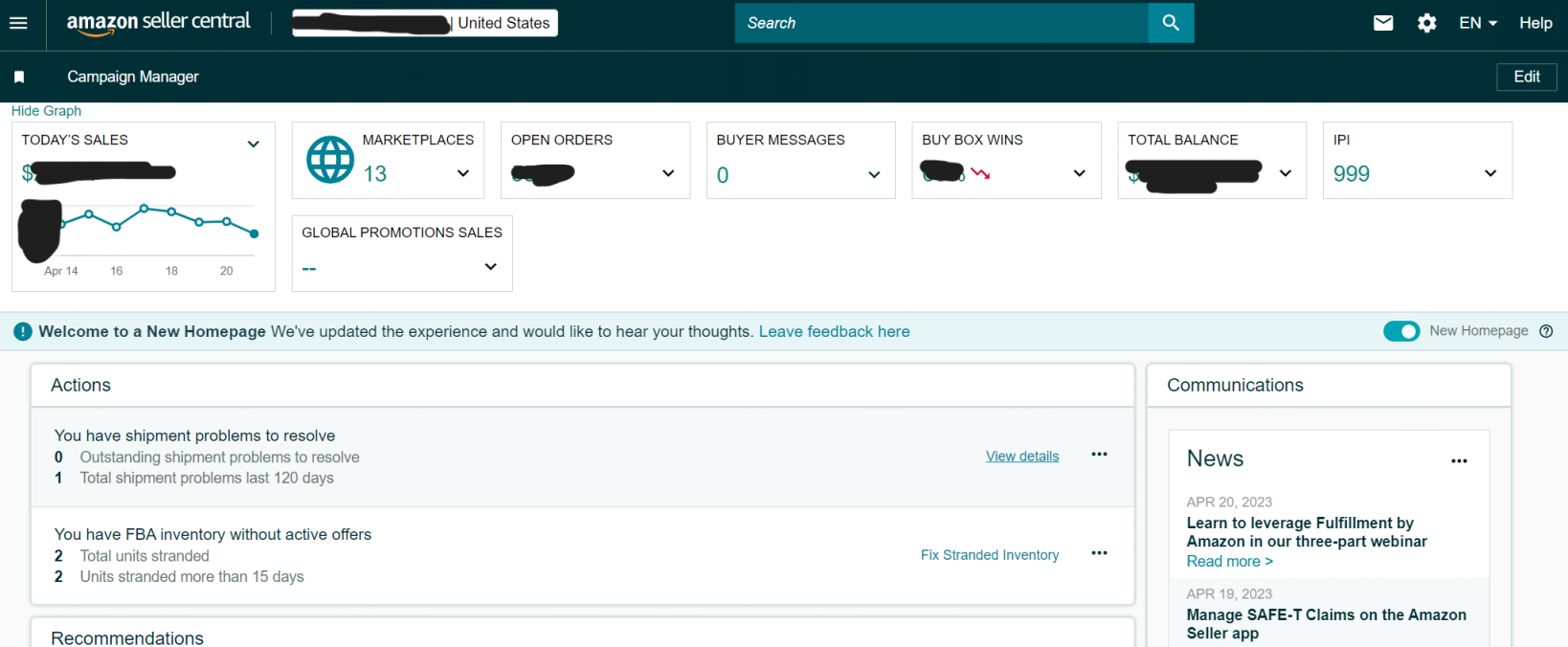Click the Marketplaces count 13
The width and height of the screenshot is (1568, 647).
pyautogui.click(x=375, y=174)
